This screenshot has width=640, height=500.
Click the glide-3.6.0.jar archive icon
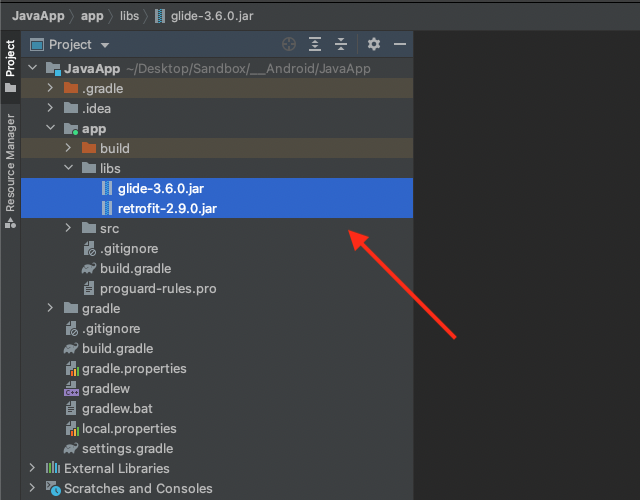click(x=107, y=188)
